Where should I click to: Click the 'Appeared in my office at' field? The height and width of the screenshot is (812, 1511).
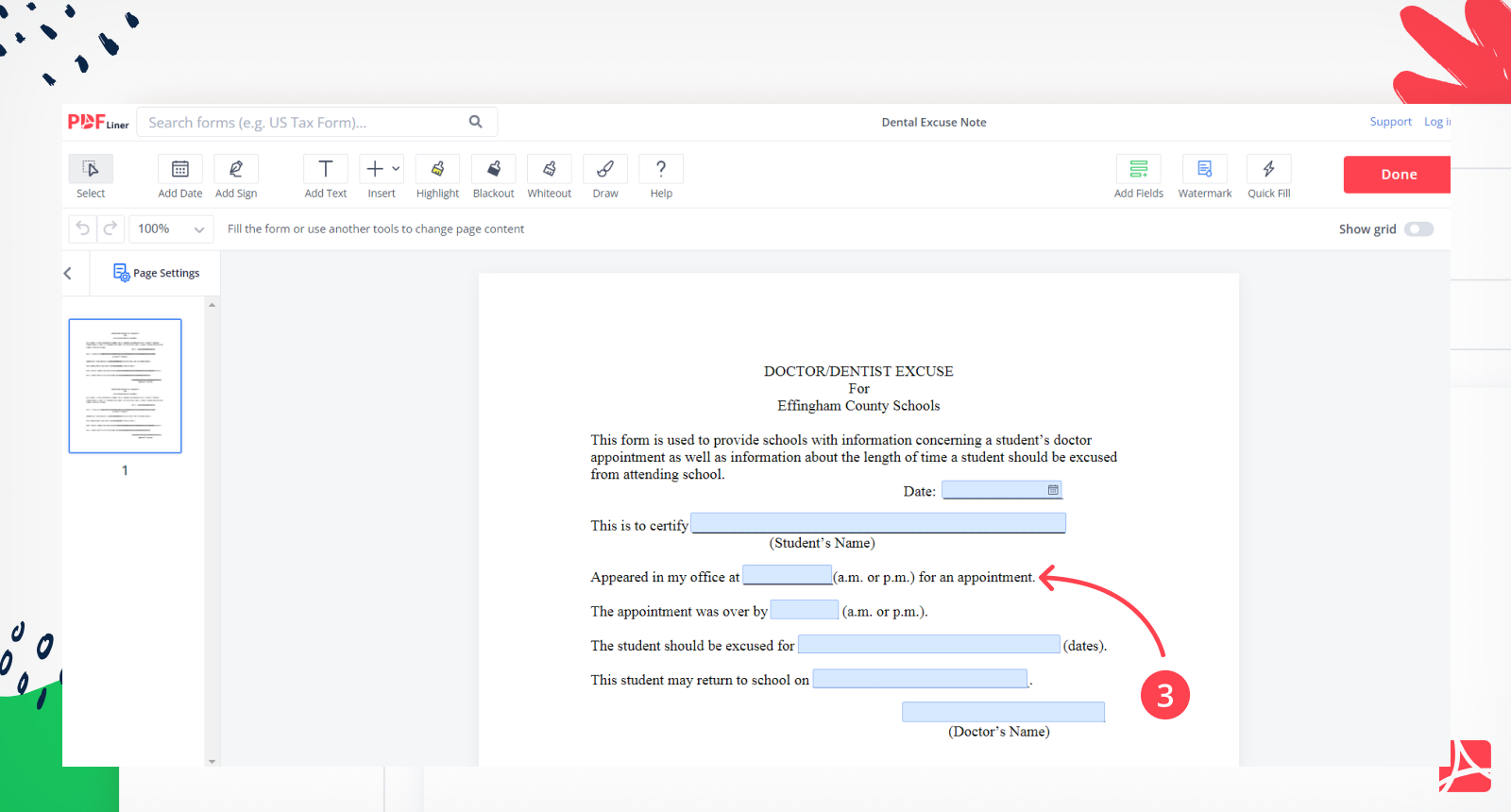click(x=787, y=575)
